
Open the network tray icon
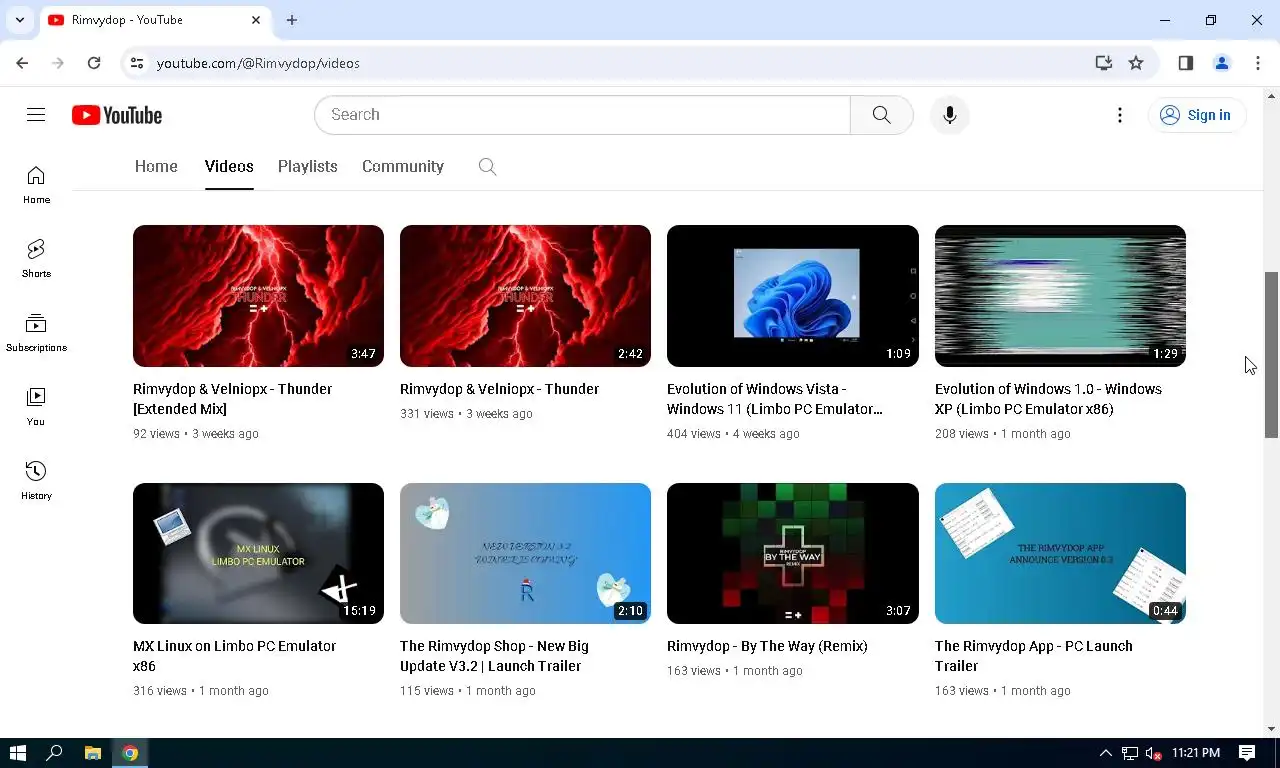tap(1130, 753)
